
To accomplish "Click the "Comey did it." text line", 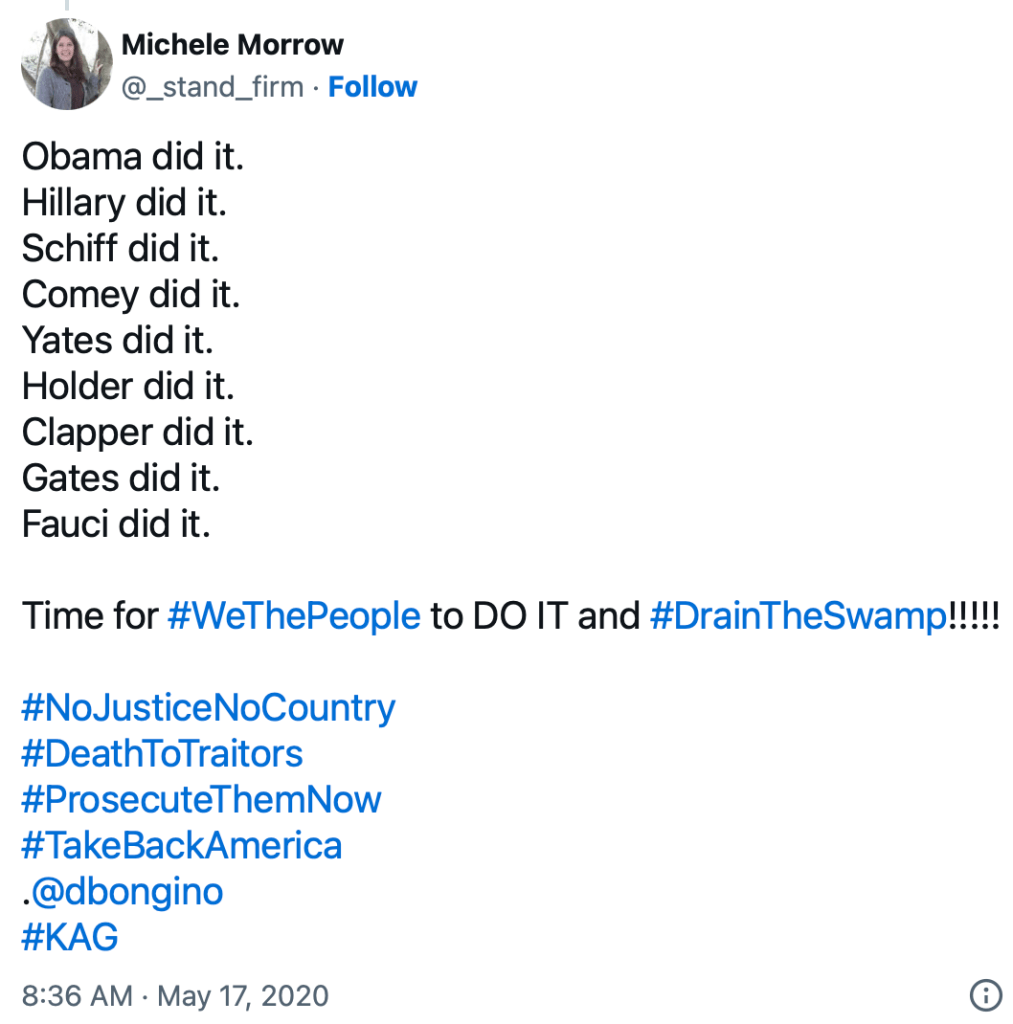I will click(131, 295).
